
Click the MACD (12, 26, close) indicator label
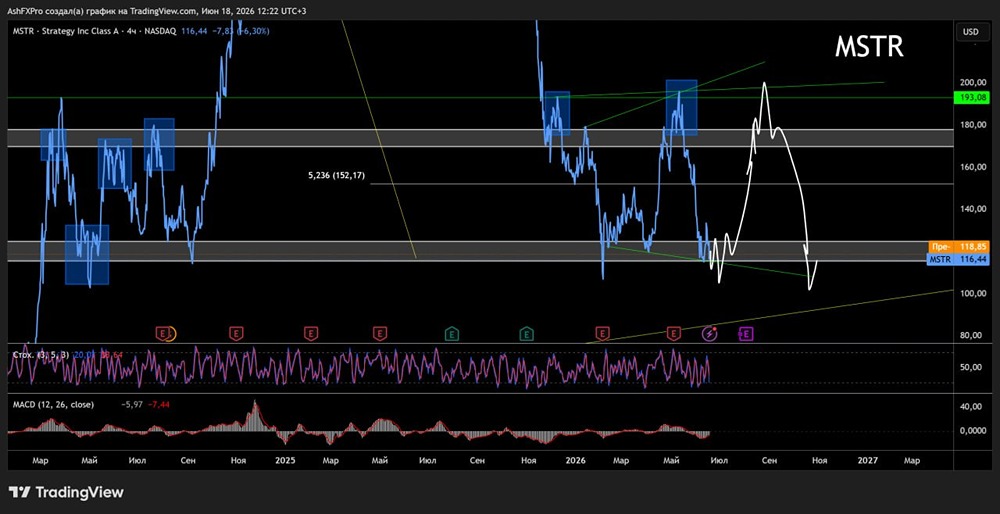[x=53, y=404]
